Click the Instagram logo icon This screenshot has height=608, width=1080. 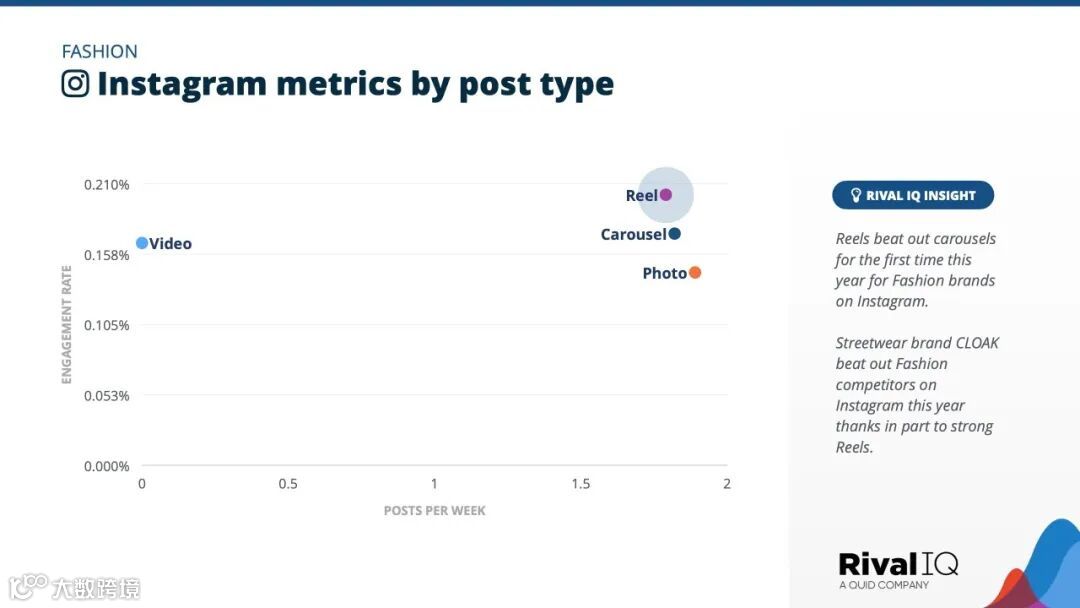point(75,83)
